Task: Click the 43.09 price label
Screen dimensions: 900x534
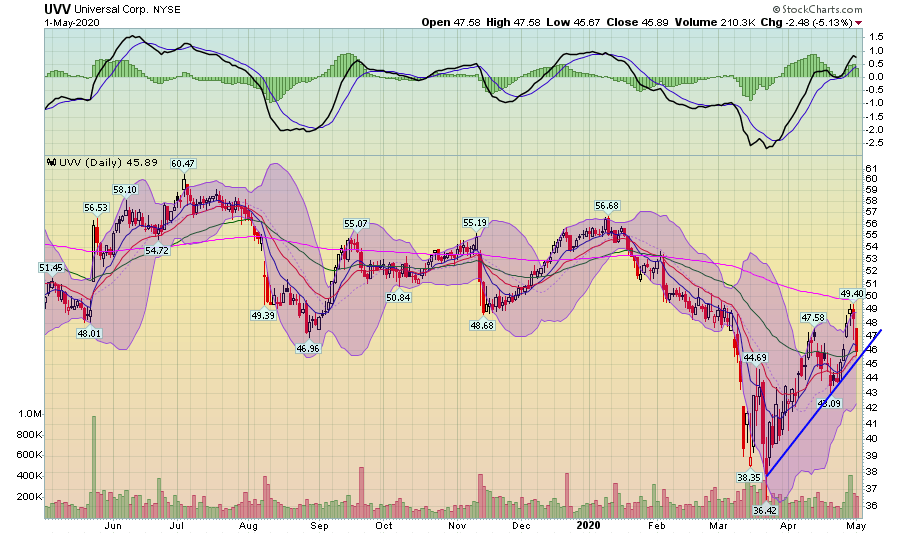Action: [829, 403]
